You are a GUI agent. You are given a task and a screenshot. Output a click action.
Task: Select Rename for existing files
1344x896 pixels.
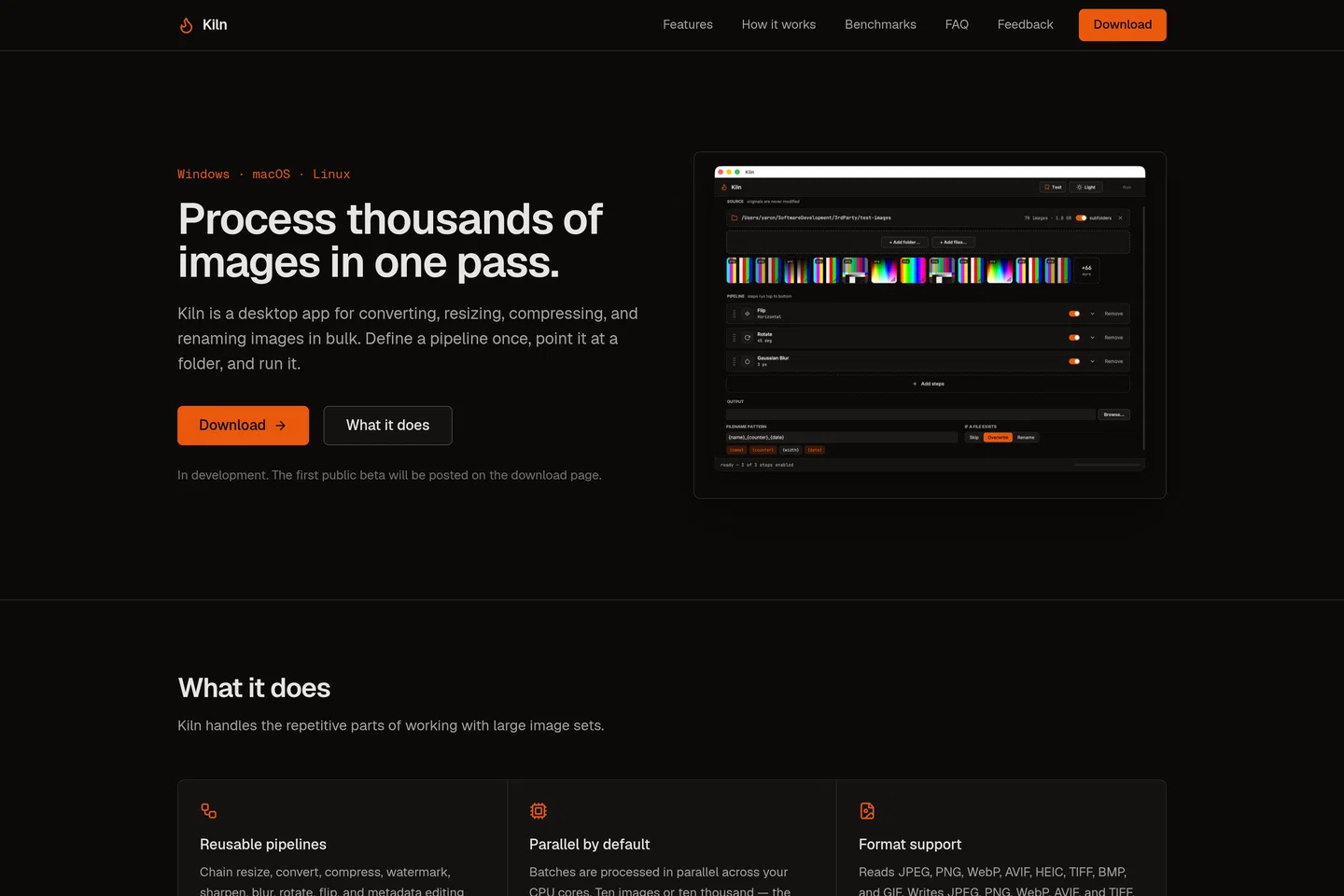(x=1026, y=437)
